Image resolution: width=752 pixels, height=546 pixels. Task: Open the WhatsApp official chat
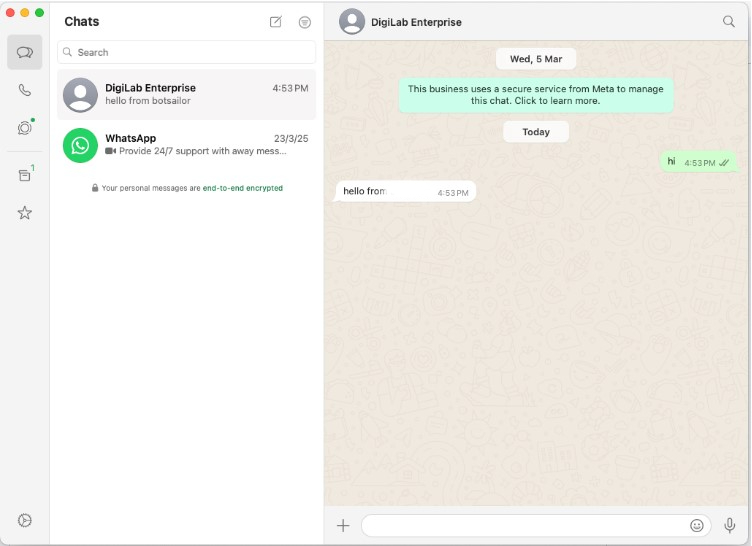(x=187, y=145)
